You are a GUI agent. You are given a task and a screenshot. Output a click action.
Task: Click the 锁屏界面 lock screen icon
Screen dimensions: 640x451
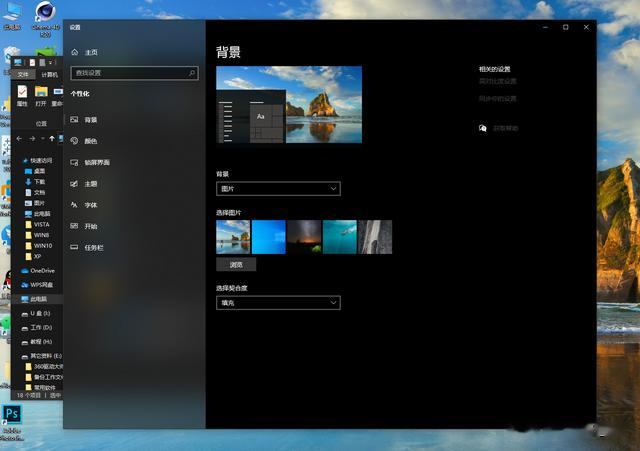point(74,162)
